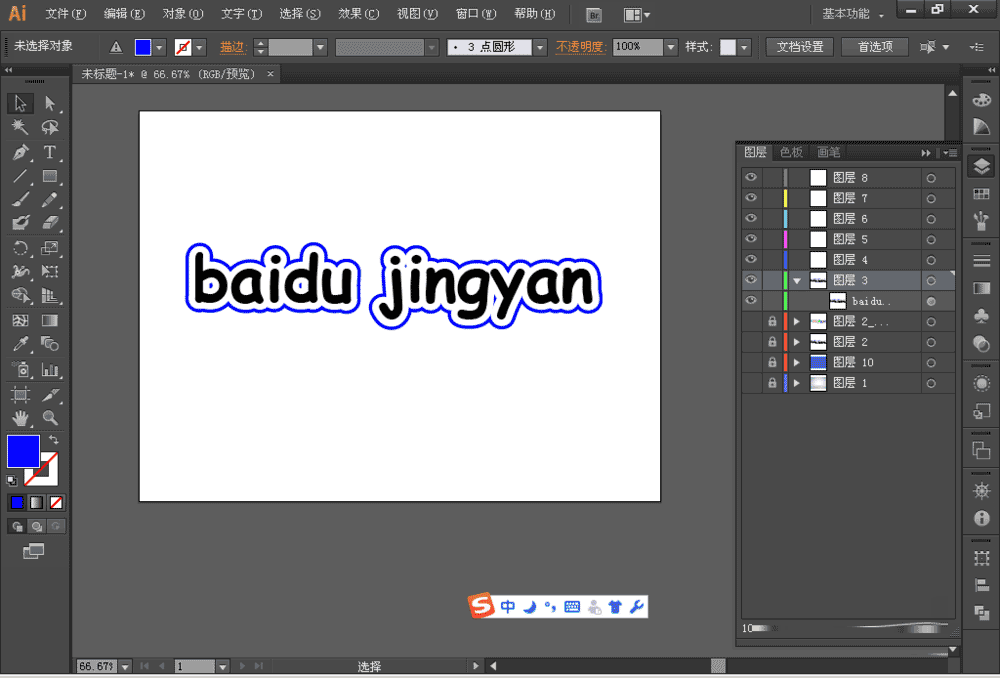Expand layer 图层 1 disclosure triangle
The image size is (1000, 678).
[x=797, y=383]
